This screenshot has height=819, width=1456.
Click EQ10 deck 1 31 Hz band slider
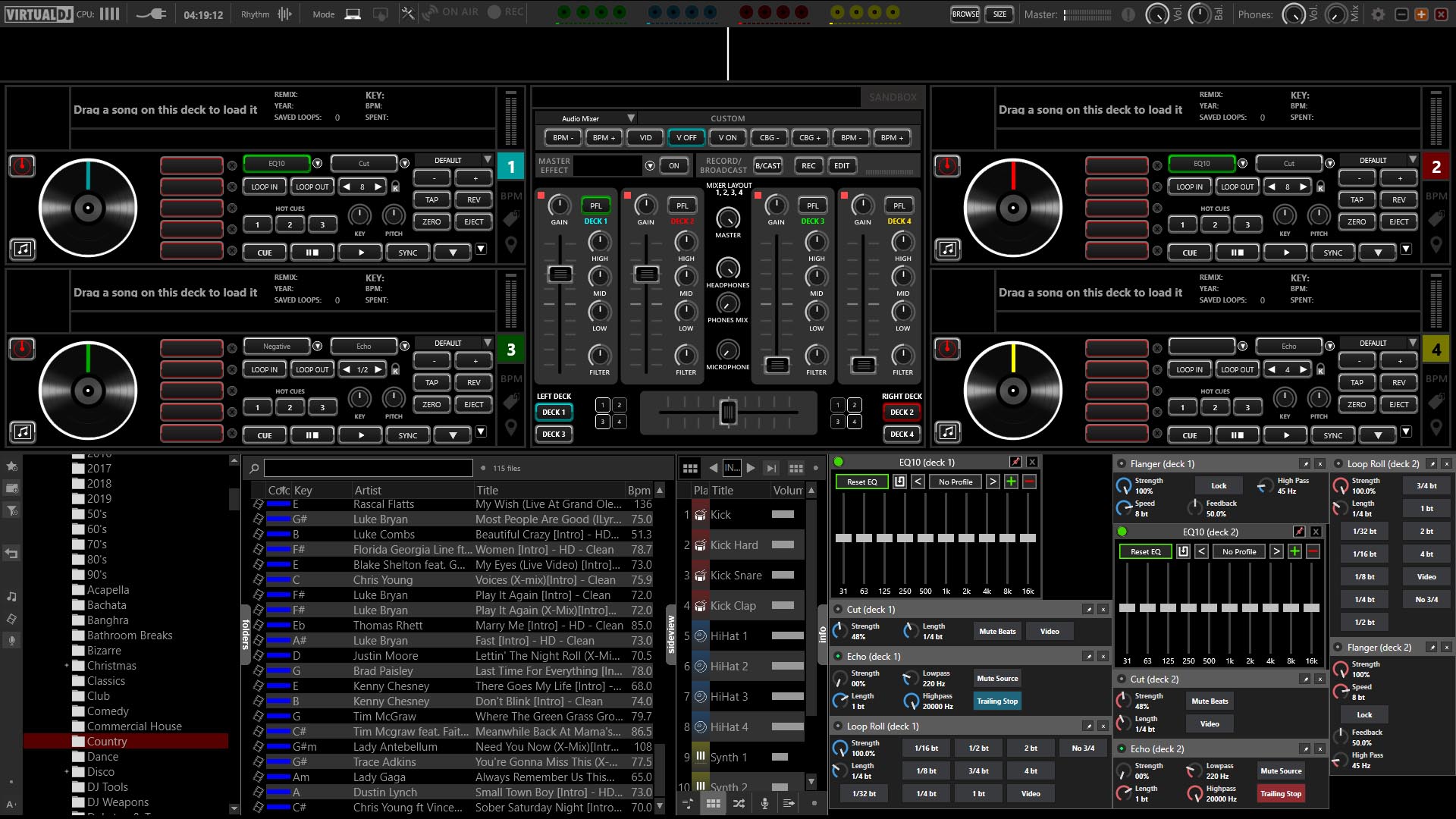843,538
